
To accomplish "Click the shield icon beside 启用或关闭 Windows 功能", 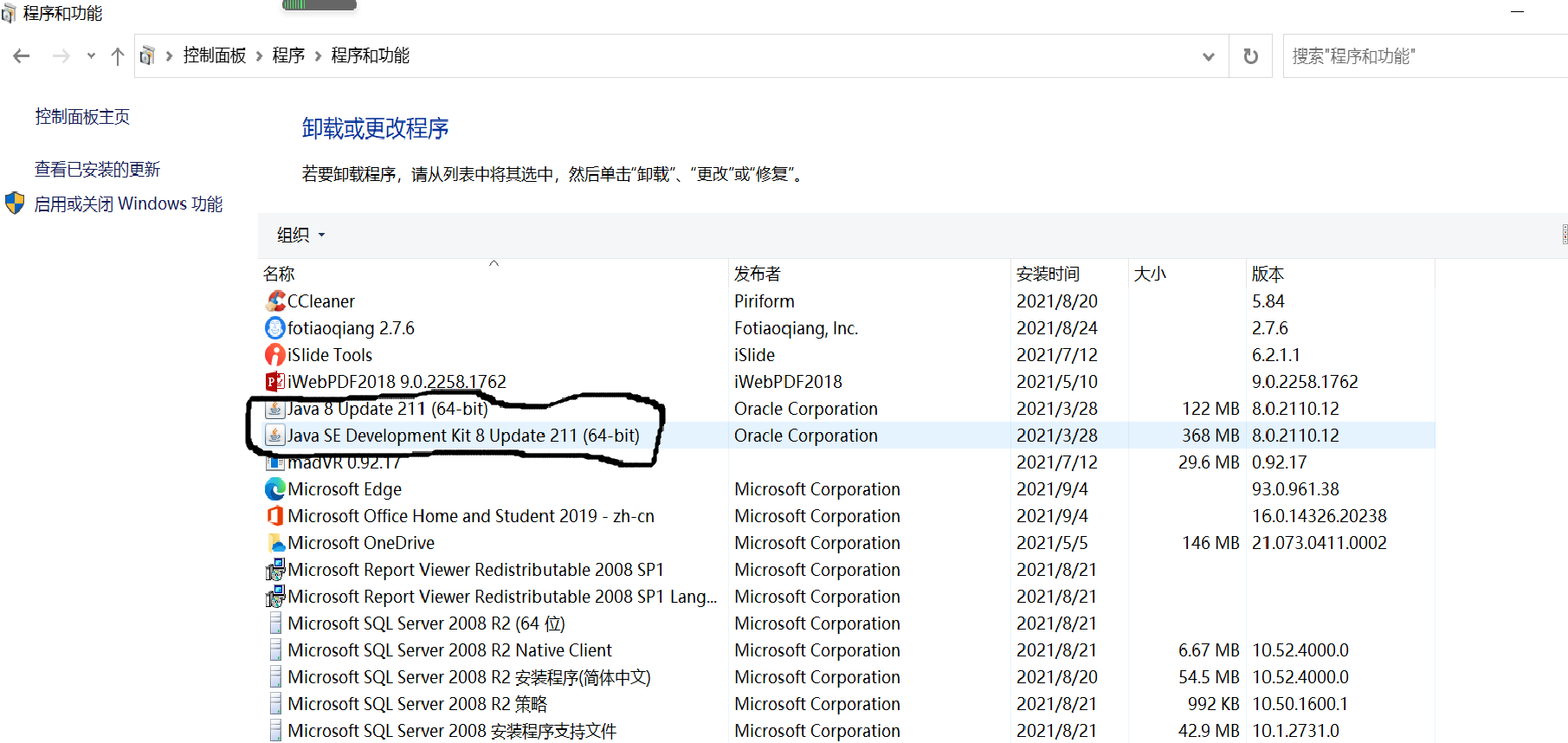I will pyautogui.click(x=15, y=204).
